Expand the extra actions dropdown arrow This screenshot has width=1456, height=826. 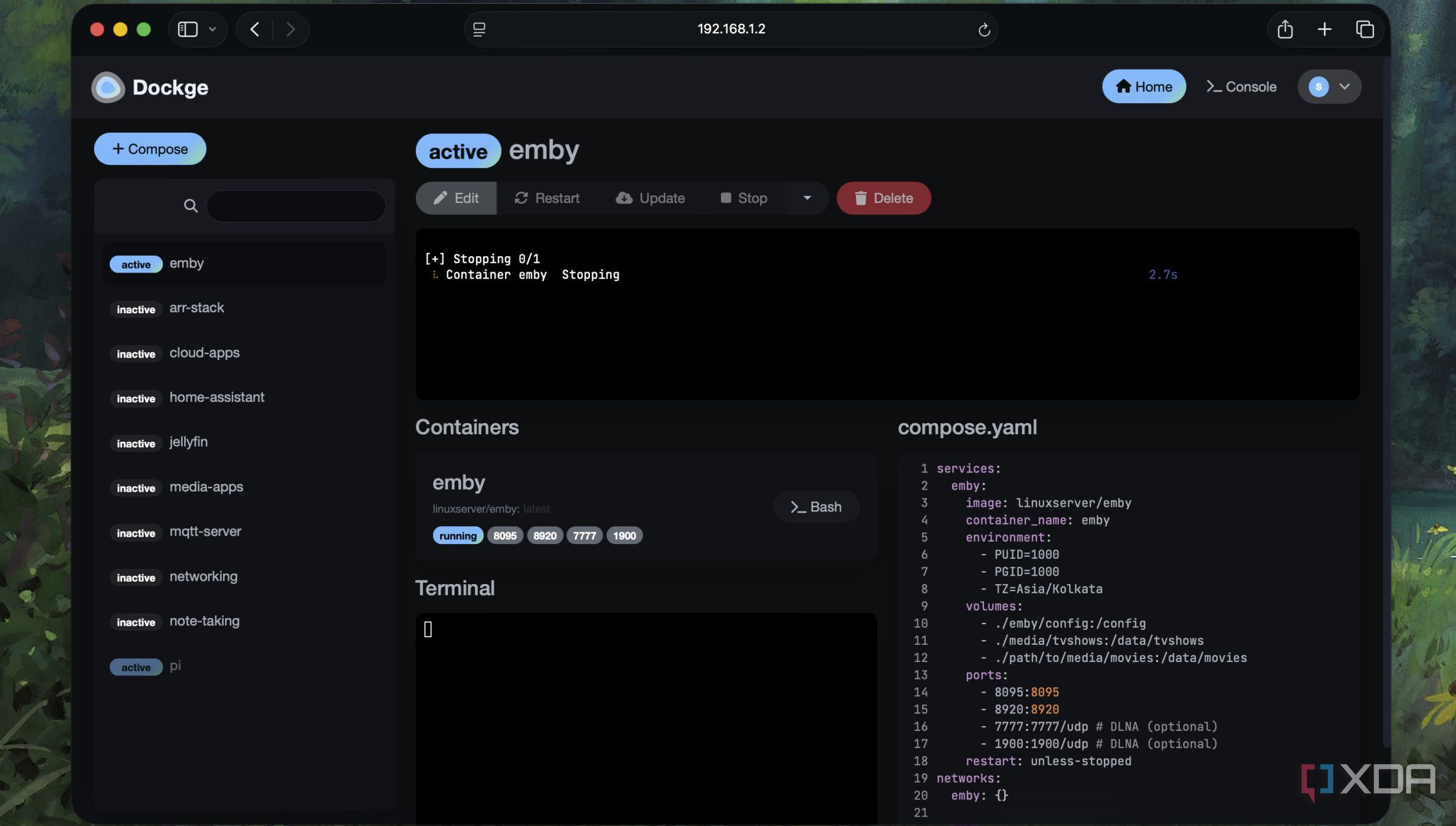807,198
